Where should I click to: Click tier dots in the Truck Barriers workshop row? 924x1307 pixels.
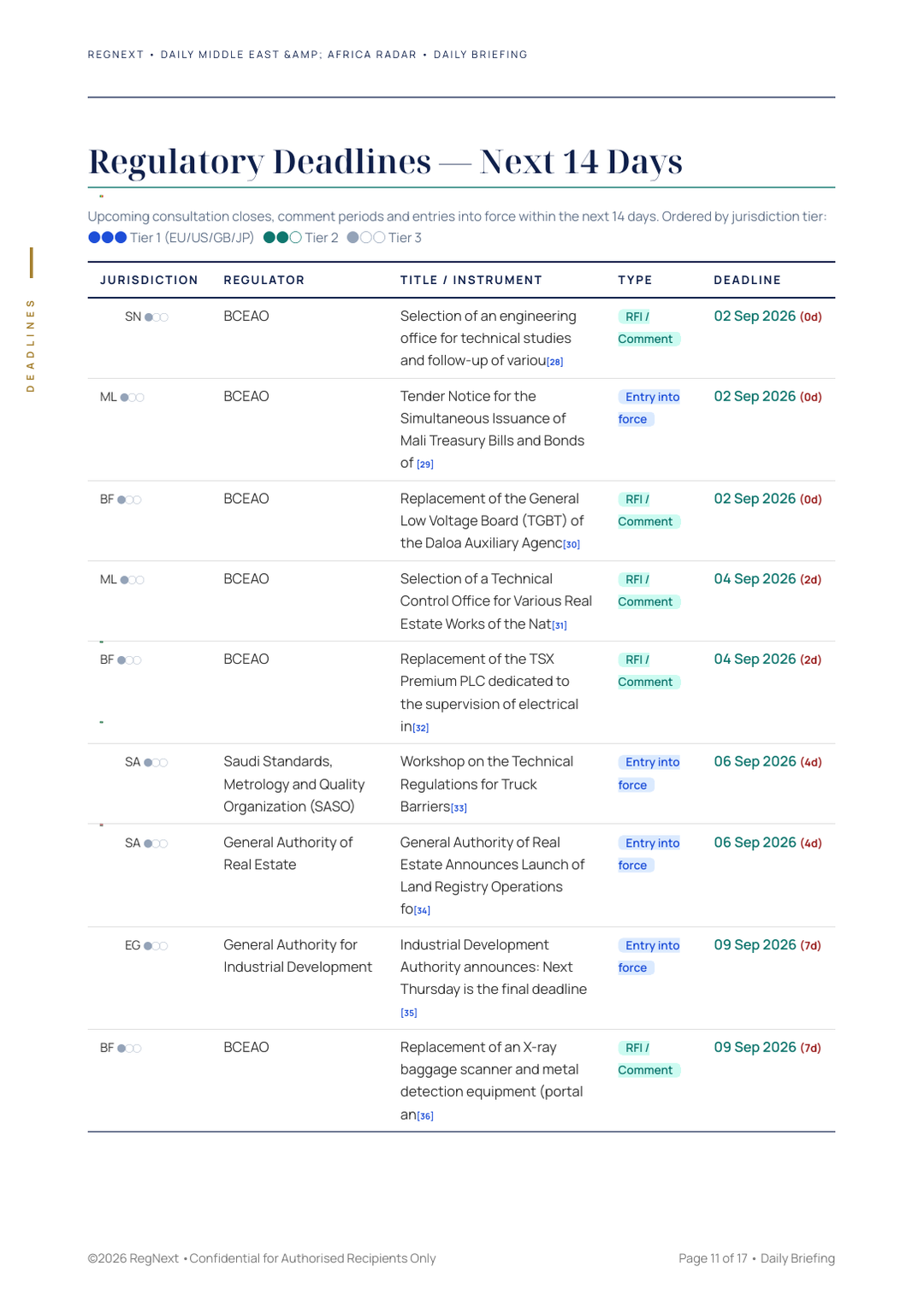156,763
